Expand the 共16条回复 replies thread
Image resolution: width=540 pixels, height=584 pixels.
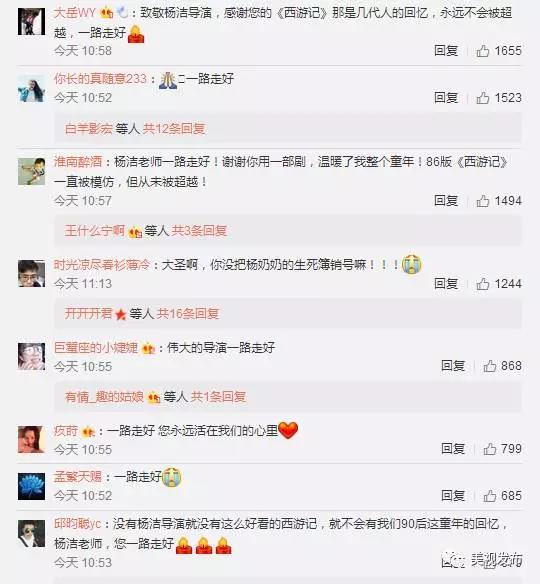(x=188, y=314)
